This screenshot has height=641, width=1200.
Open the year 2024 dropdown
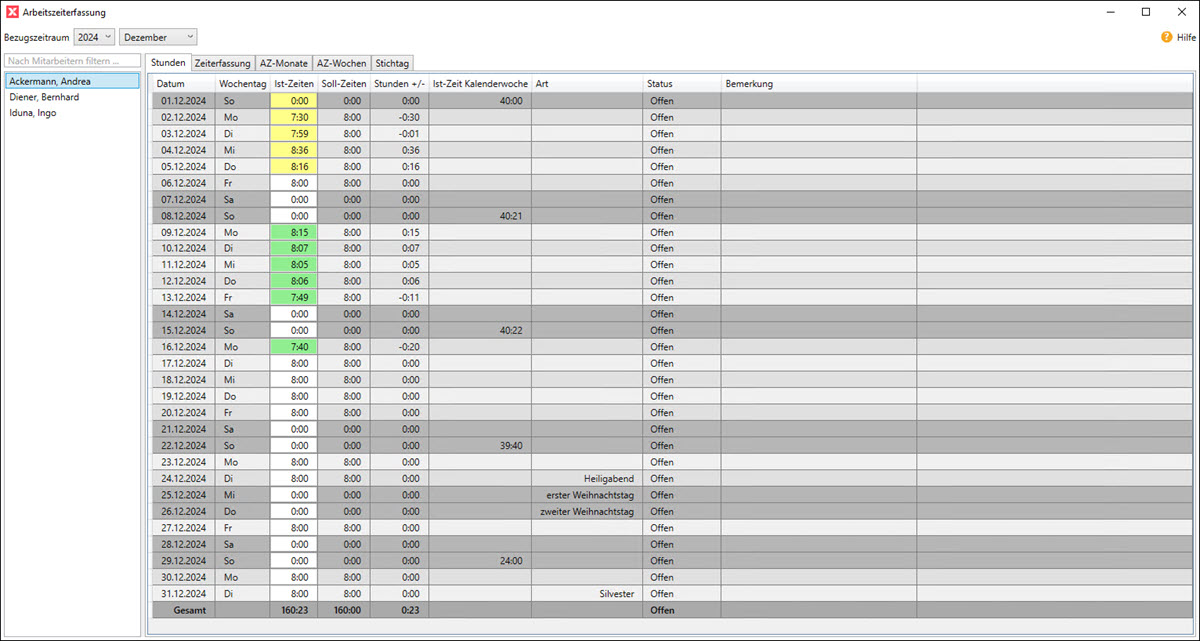[94, 37]
